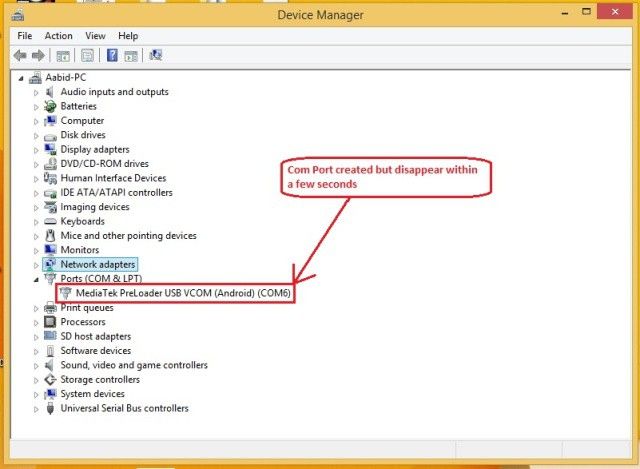Screen dimensions: 640x469
Task: Click the Audio inputs and outputs speaker icon
Action: [50, 92]
